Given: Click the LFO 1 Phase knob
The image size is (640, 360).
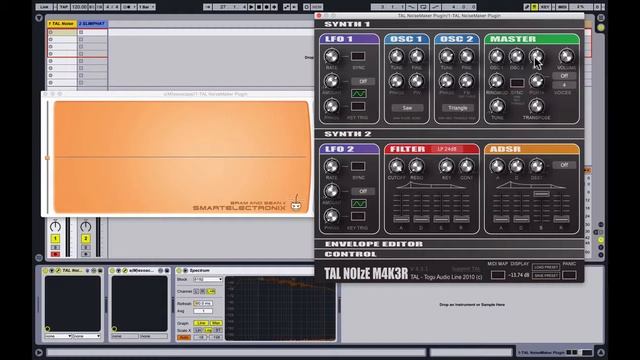Looking at the screenshot, I should click(x=331, y=107).
